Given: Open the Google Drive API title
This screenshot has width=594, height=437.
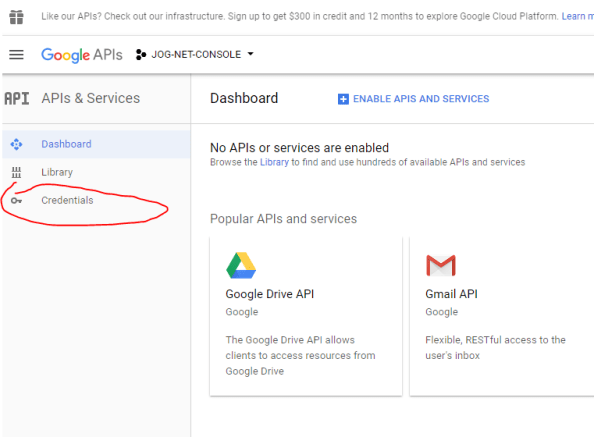Looking at the screenshot, I should [x=270, y=294].
